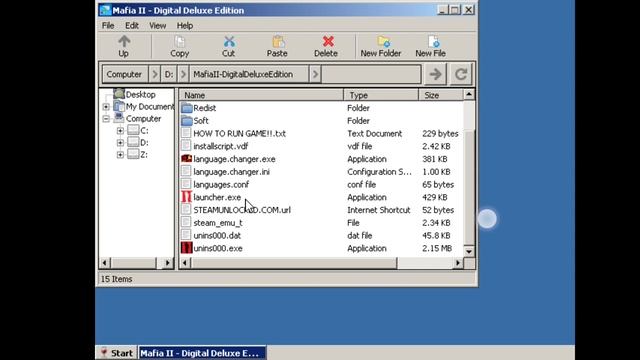Select the unins000.exe icon
The height and width of the screenshot is (360, 640).
pos(187,248)
